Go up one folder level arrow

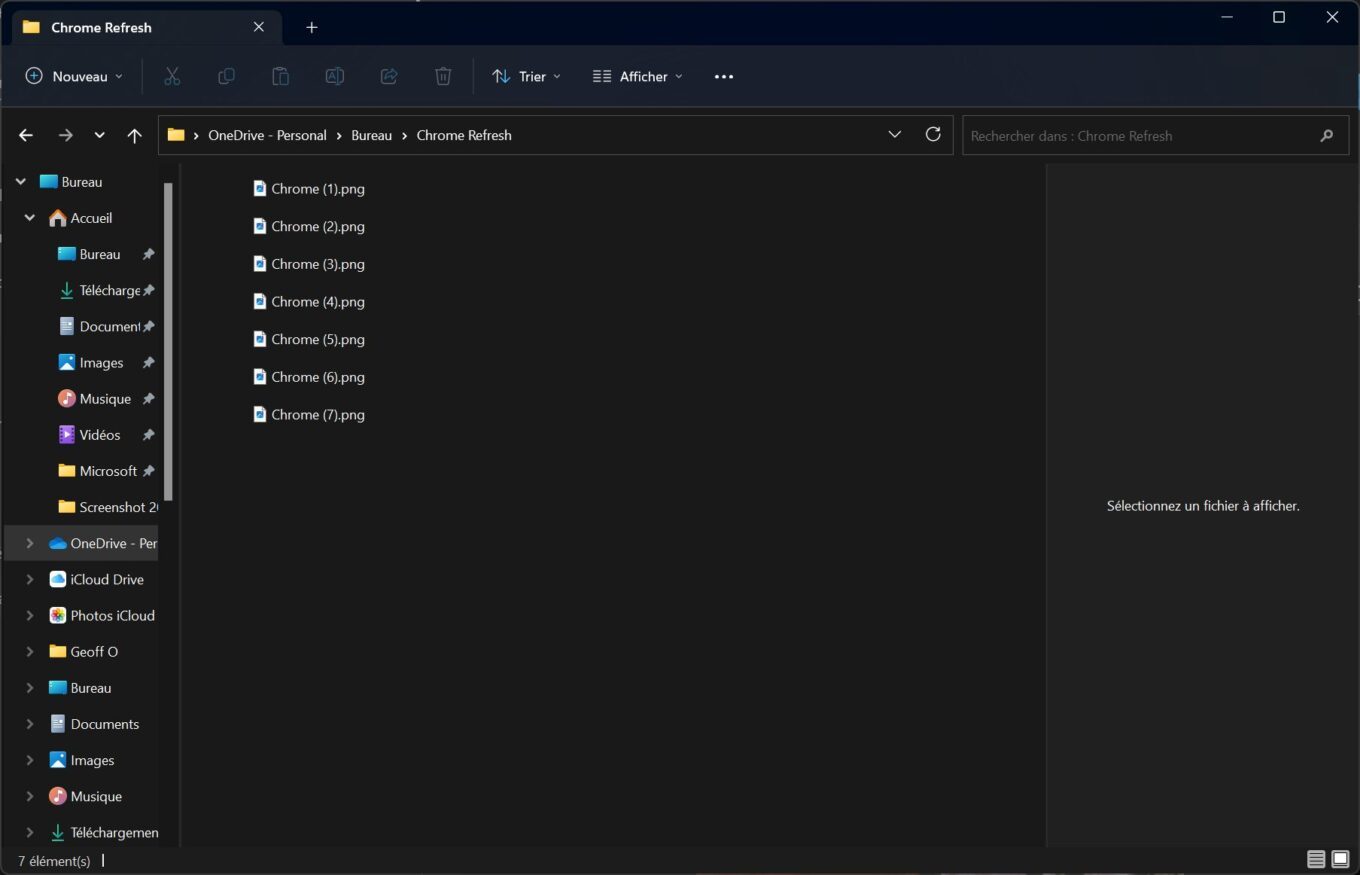[x=134, y=135]
